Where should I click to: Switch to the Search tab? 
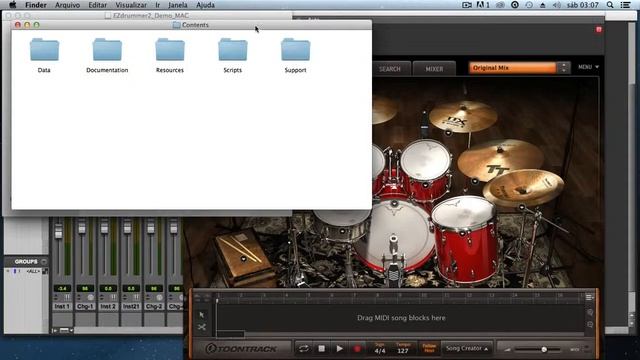[390, 69]
